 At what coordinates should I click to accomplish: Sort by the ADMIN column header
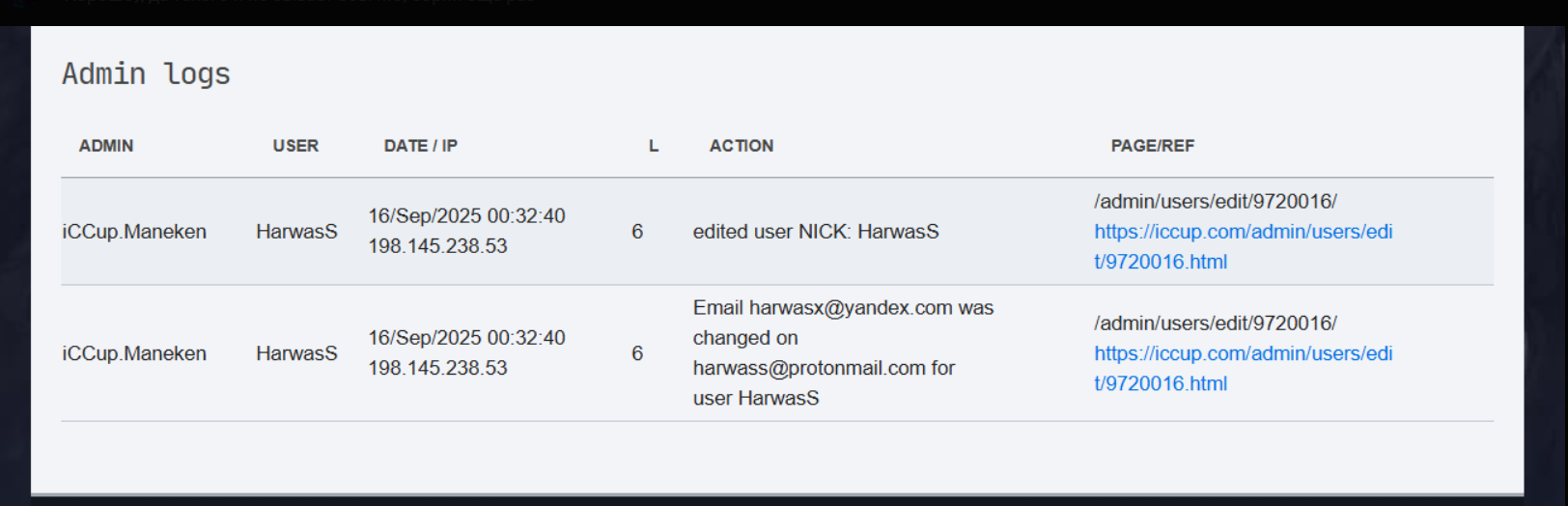(106, 146)
